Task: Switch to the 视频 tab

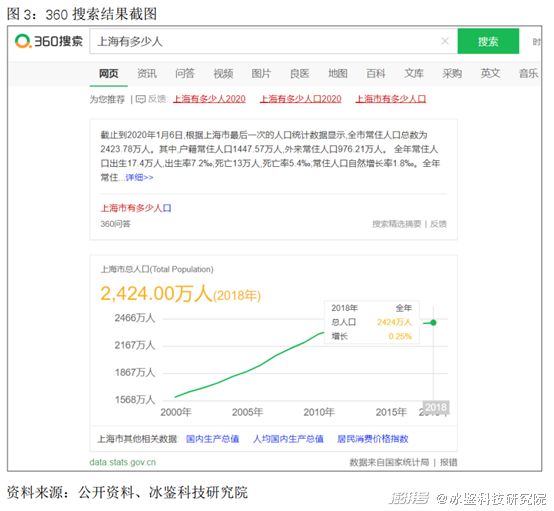Action: tap(223, 74)
